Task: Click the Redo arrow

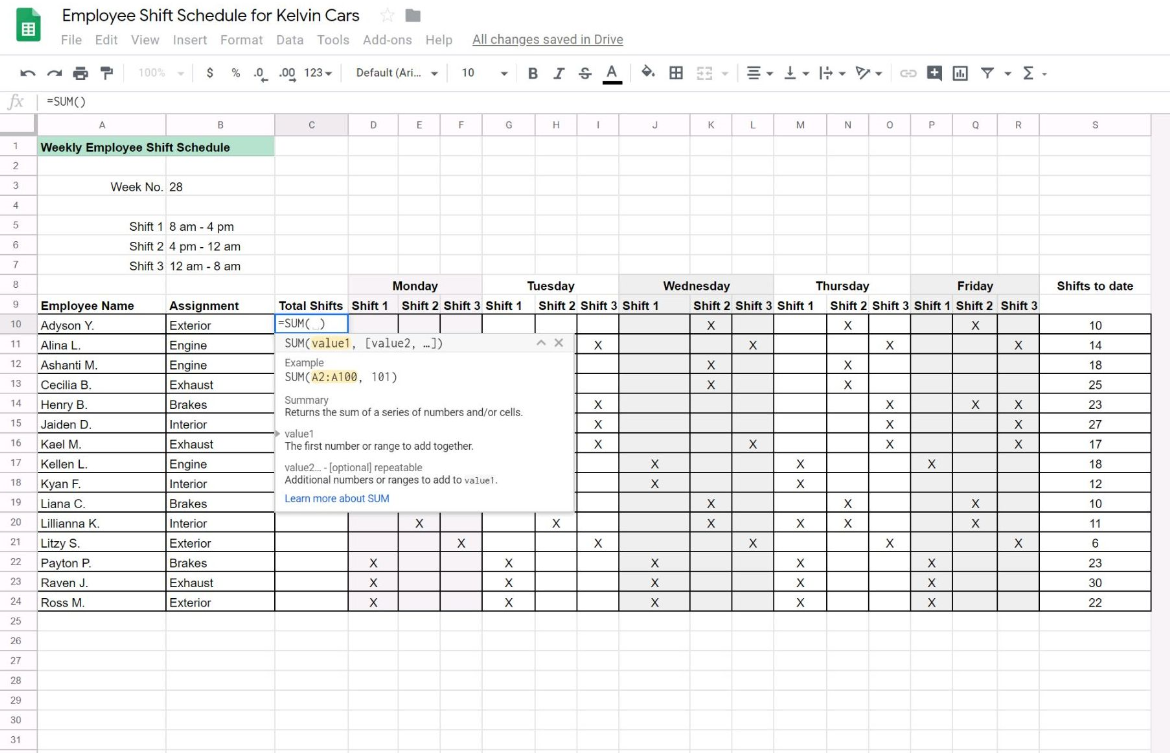Action: tap(54, 73)
